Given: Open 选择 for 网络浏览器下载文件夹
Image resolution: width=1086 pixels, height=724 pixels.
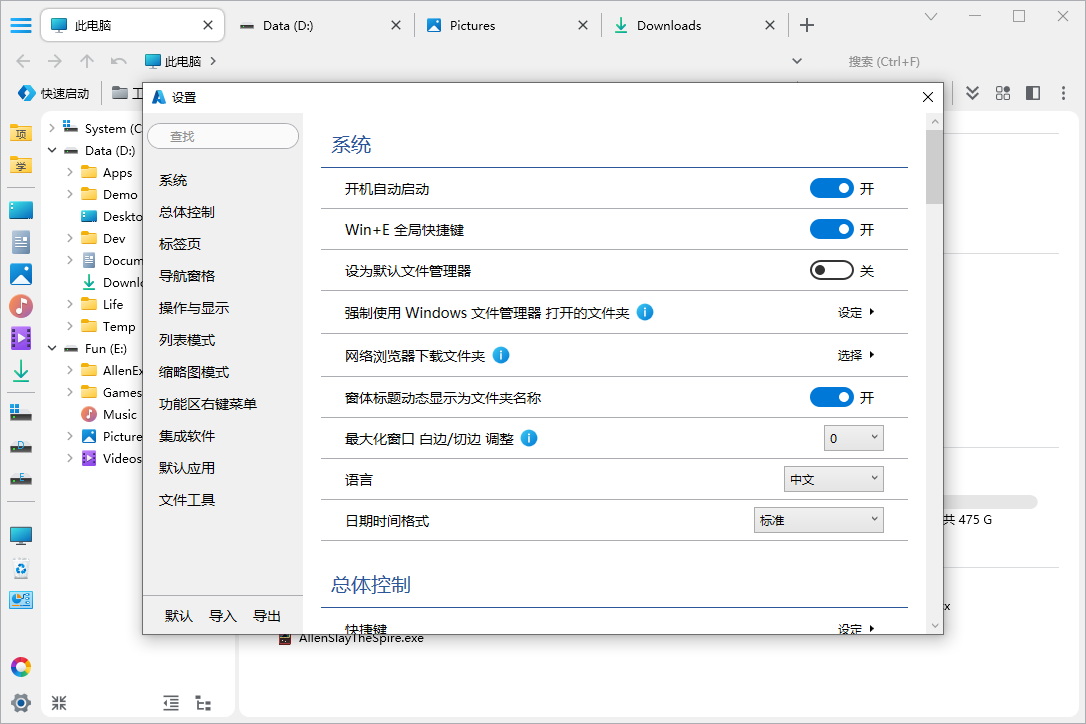Looking at the screenshot, I should pos(856,355).
